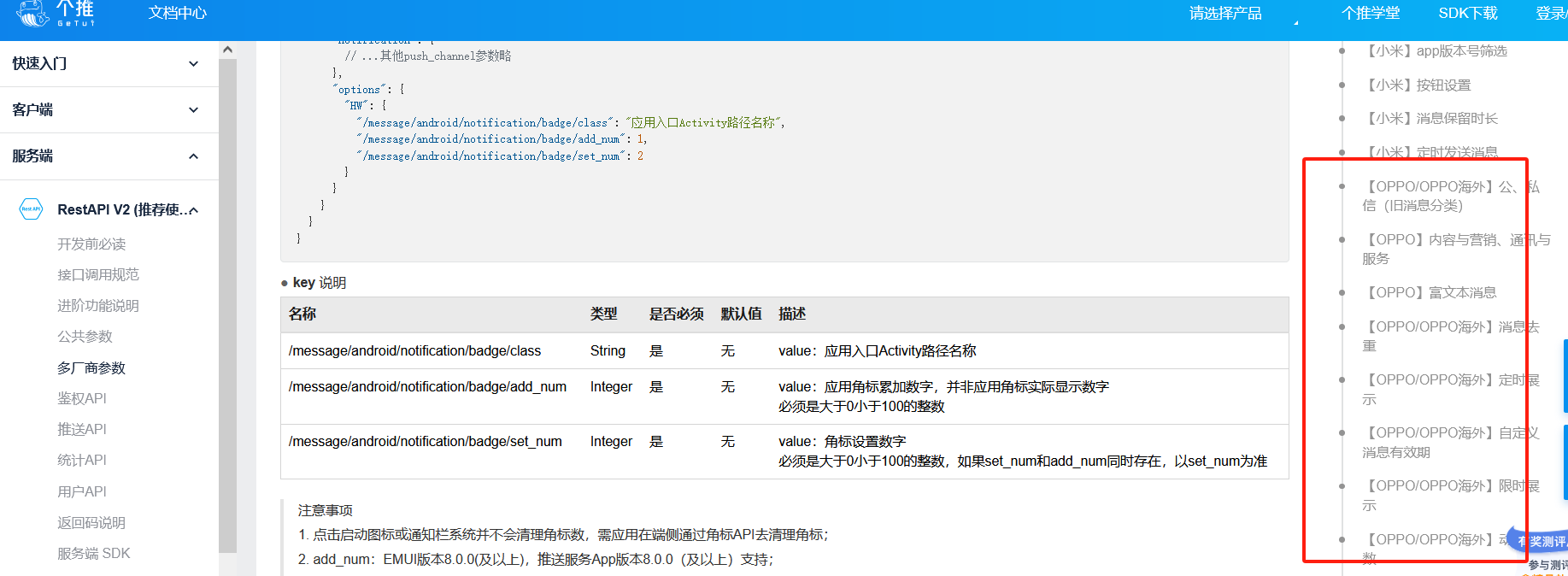This screenshot has width=1568, height=576.
Task: Open the SDK下载 page from the header
Action: click(1468, 13)
